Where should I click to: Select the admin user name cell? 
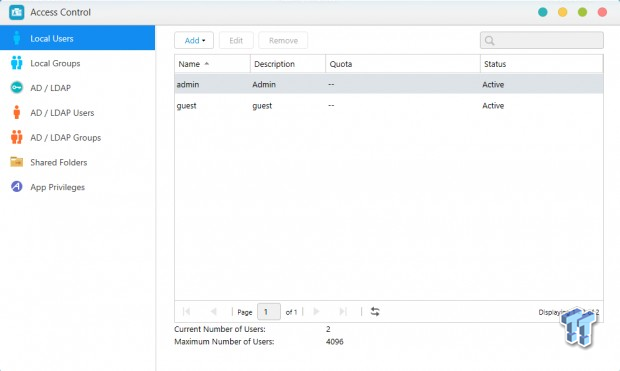coord(188,84)
